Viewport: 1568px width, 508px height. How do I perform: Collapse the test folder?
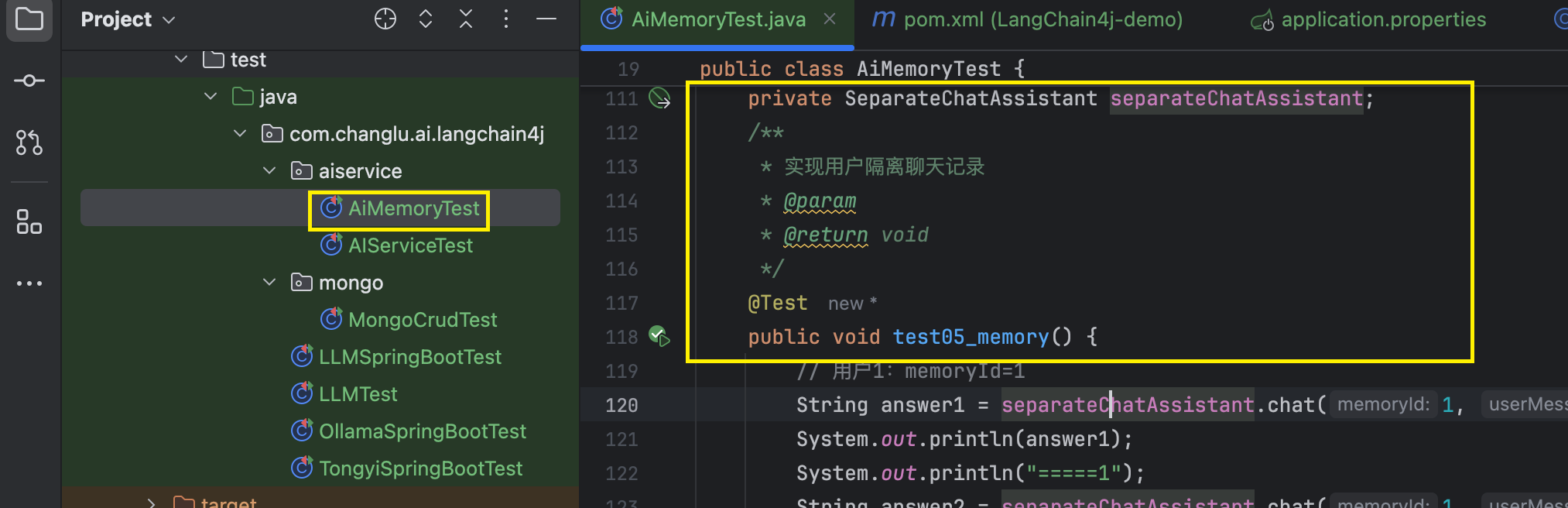click(x=181, y=59)
